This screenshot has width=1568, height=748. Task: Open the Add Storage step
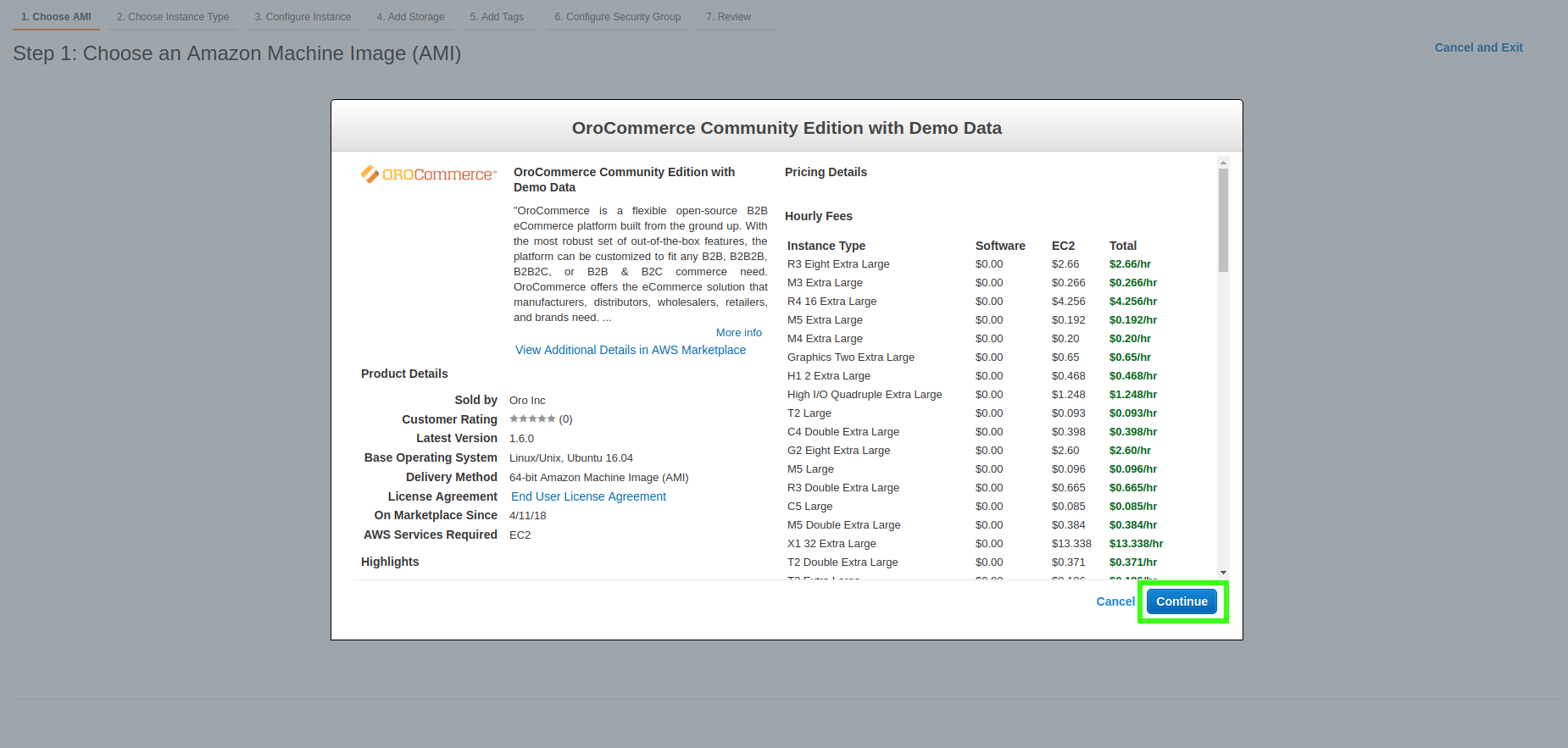(410, 17)
